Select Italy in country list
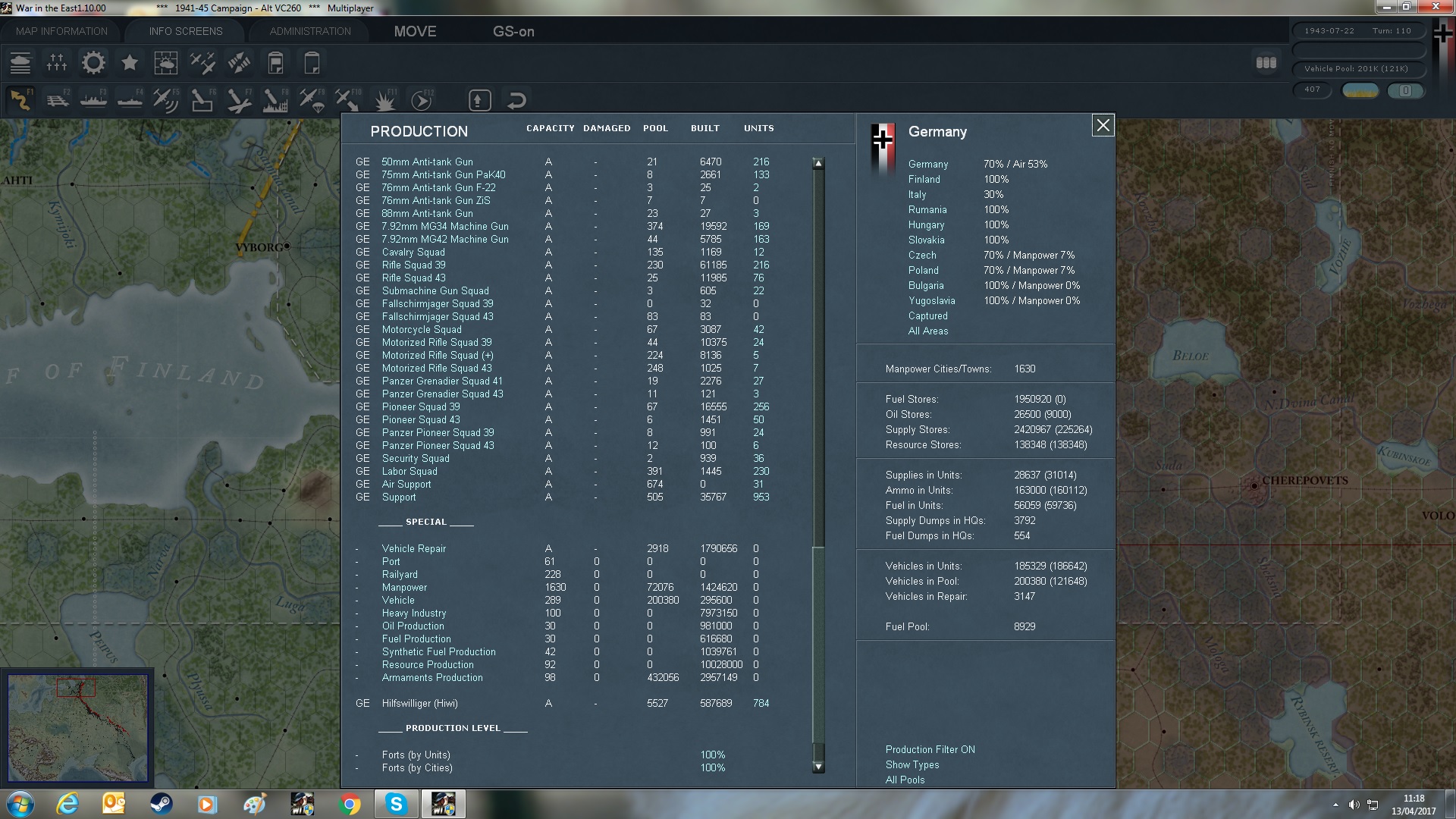Screen dimensions: 1456x819 918,194
